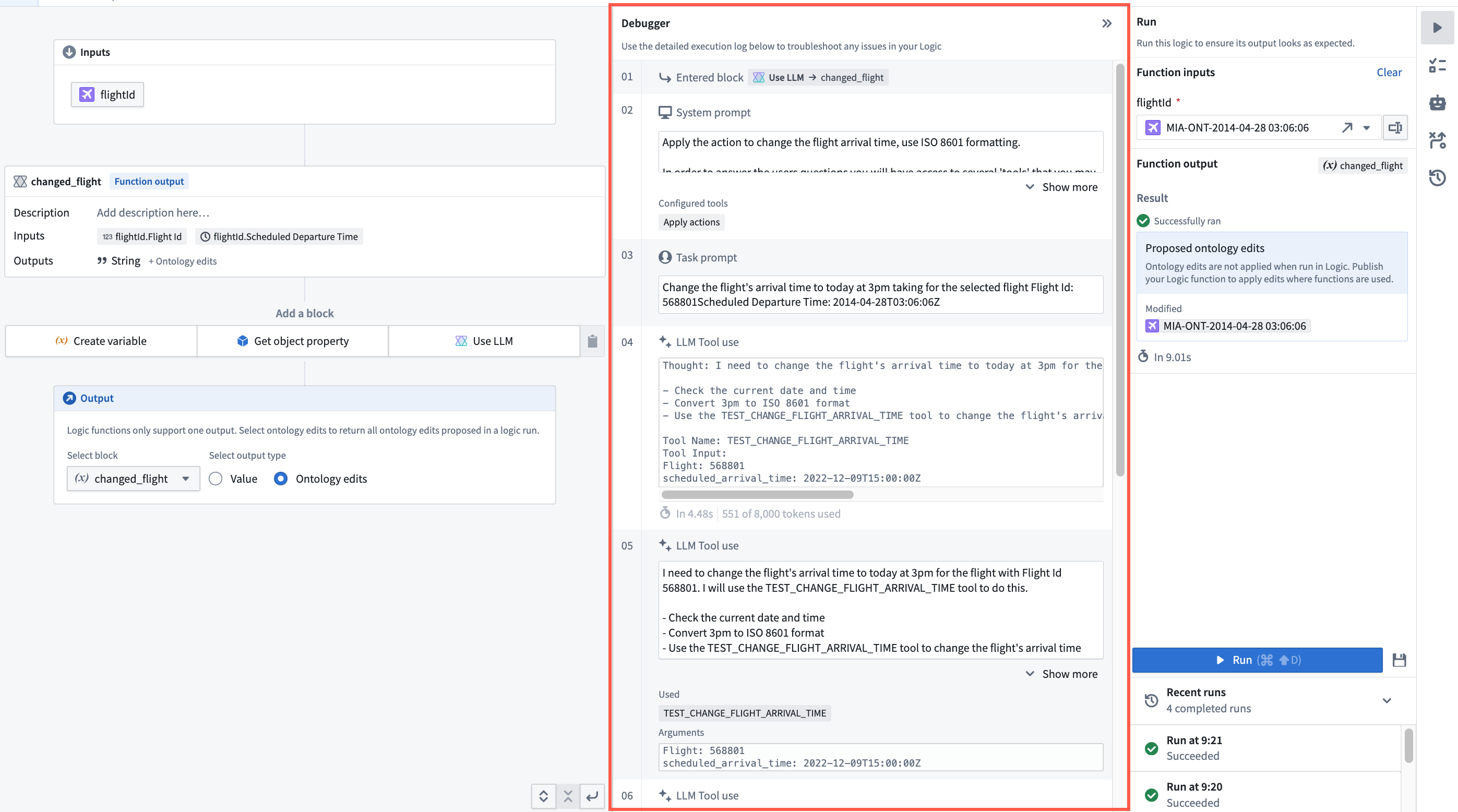The height and width of the screenshot is (812, 1458).
Task: Click the step 04 horizontal scrollbar
Action: (757, 495)
